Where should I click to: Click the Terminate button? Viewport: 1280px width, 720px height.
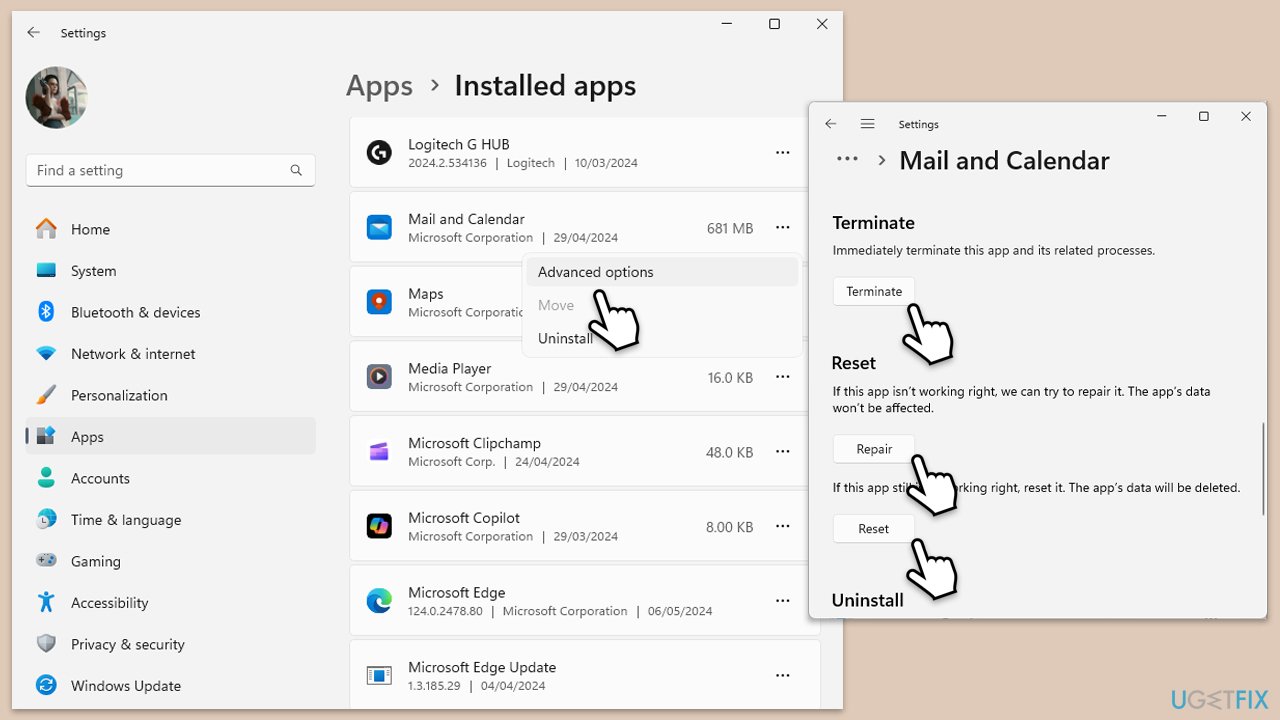874,291
